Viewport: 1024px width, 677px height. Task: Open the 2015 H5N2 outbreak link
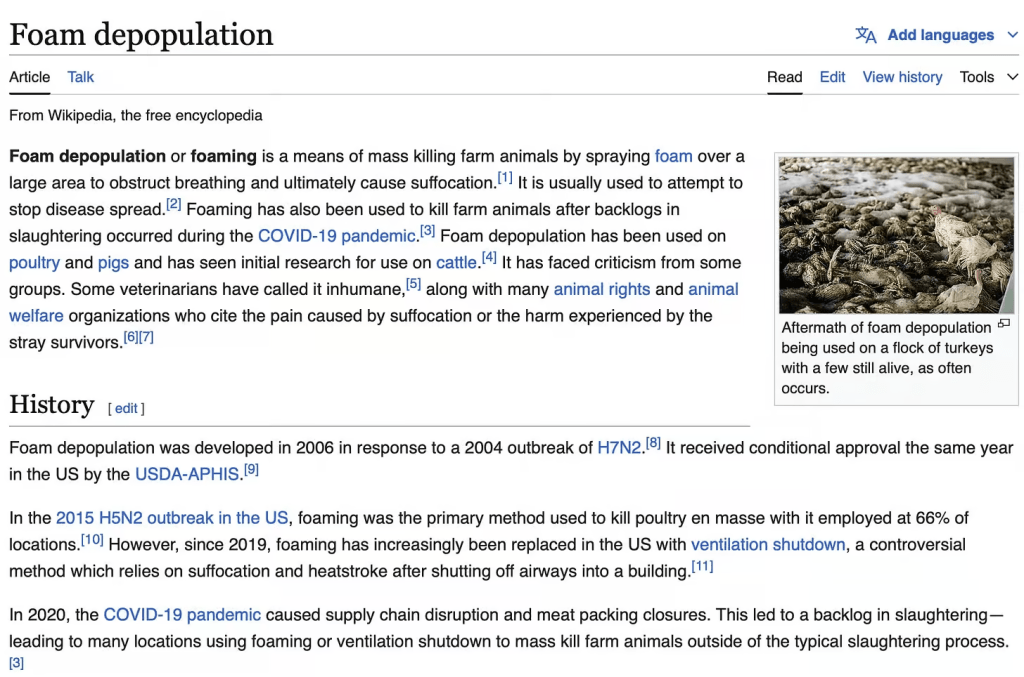click(x=172, y=518)
